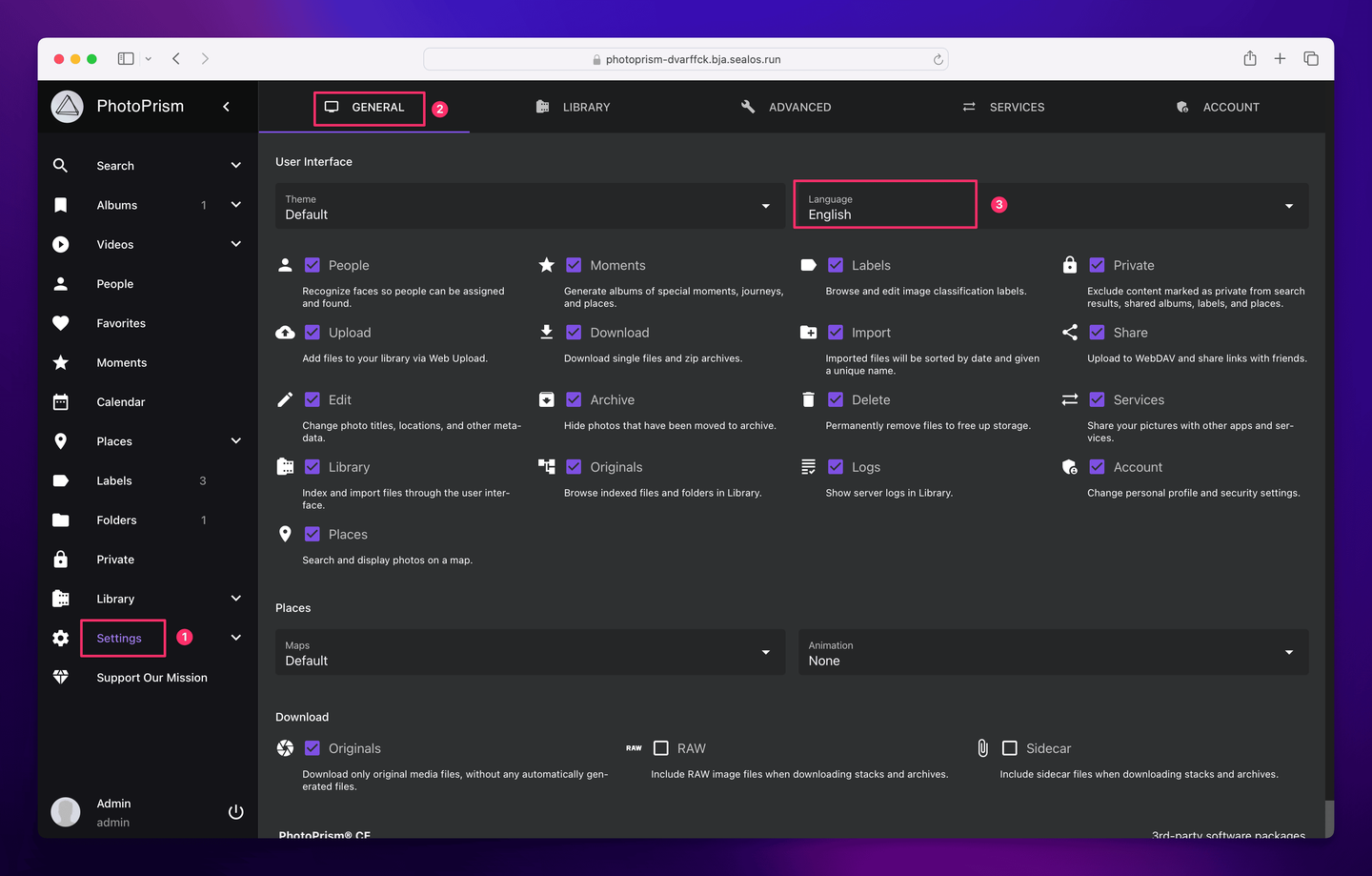The image size is (1372, 876).
Task: Open the Maps style dropdown
Action: tap(529, 652)
